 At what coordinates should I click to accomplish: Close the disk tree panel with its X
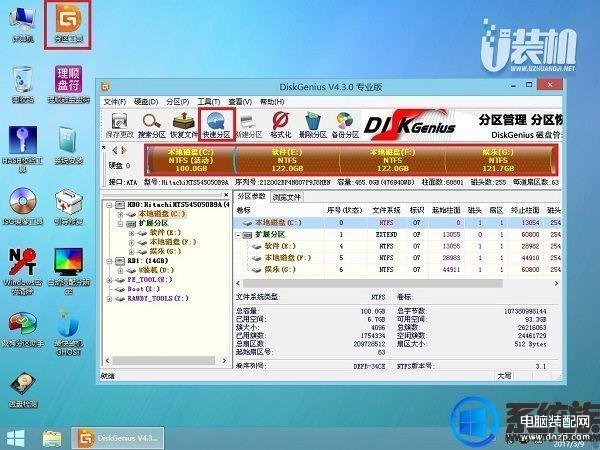(x=226, y=195)
